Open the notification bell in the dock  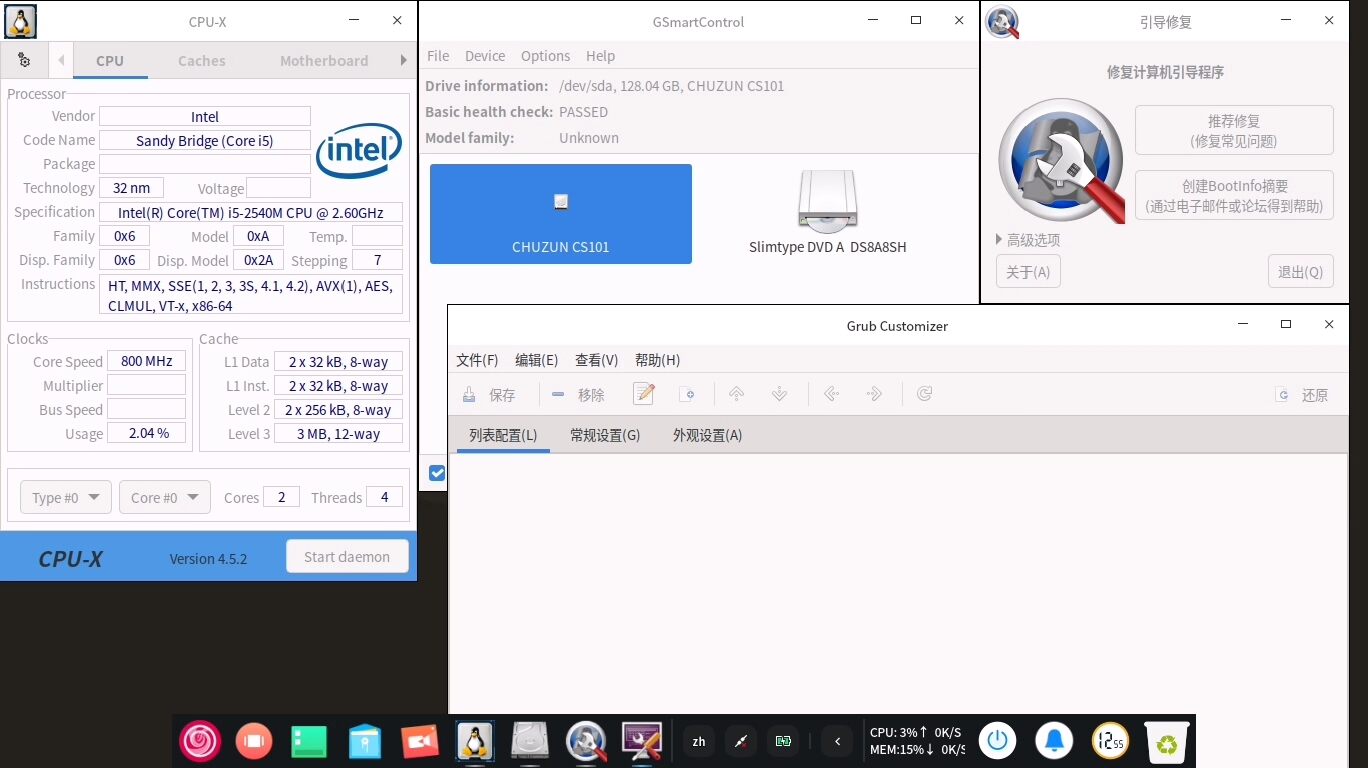(x=1054, y=741)
